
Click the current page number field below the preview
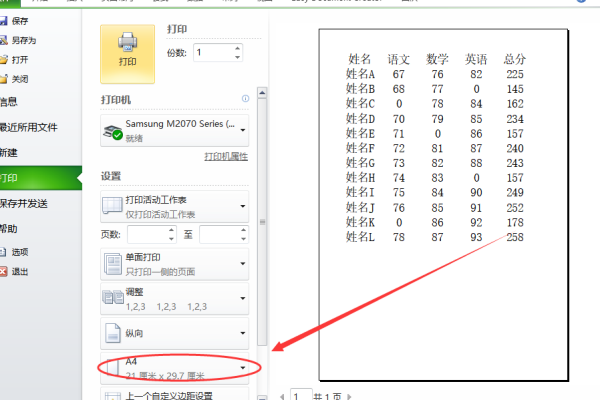pyautogui.click(x=301, y=395)
